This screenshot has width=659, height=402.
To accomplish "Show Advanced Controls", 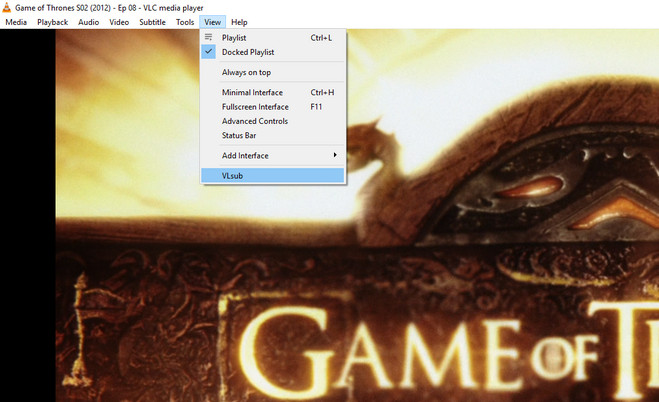I will pos(272,121).
